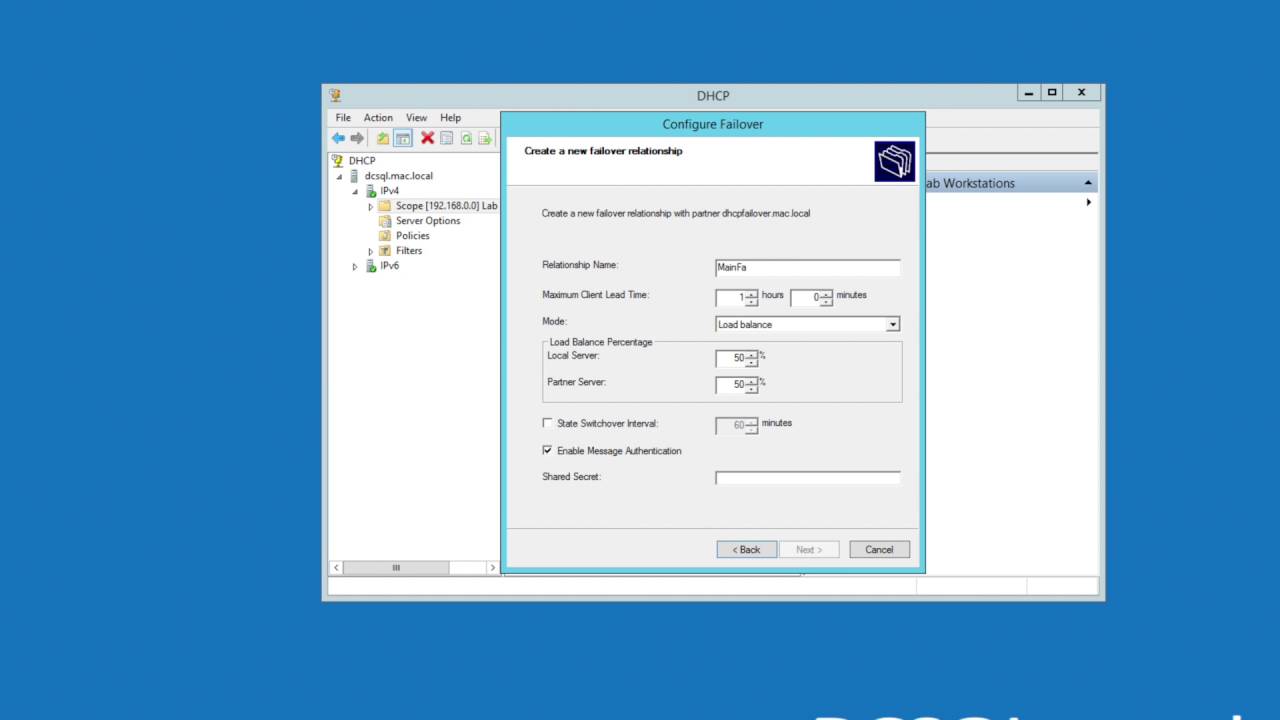
Task: Collapse the IPv4 tree node
Action: click(x=355, y=192)
